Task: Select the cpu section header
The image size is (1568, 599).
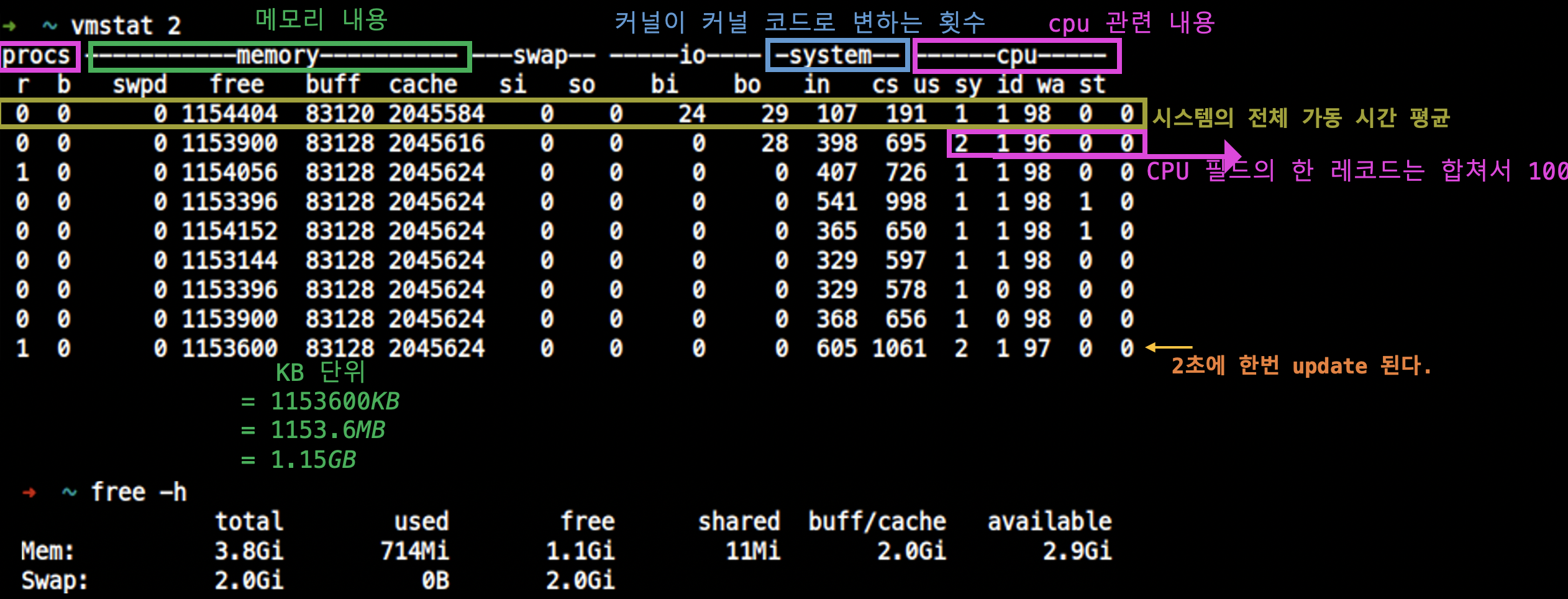Action: pyautogui.click(x=1017, y=56)
